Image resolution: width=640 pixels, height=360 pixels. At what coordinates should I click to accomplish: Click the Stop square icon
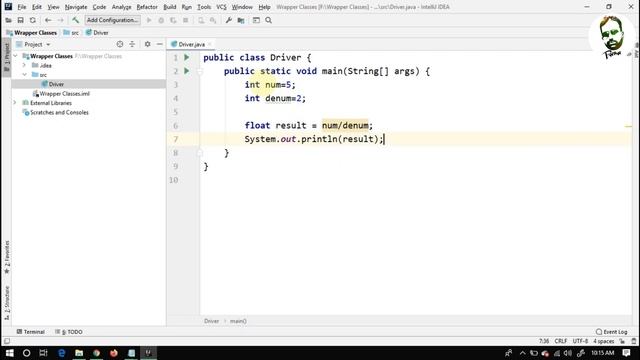(186, 20)
